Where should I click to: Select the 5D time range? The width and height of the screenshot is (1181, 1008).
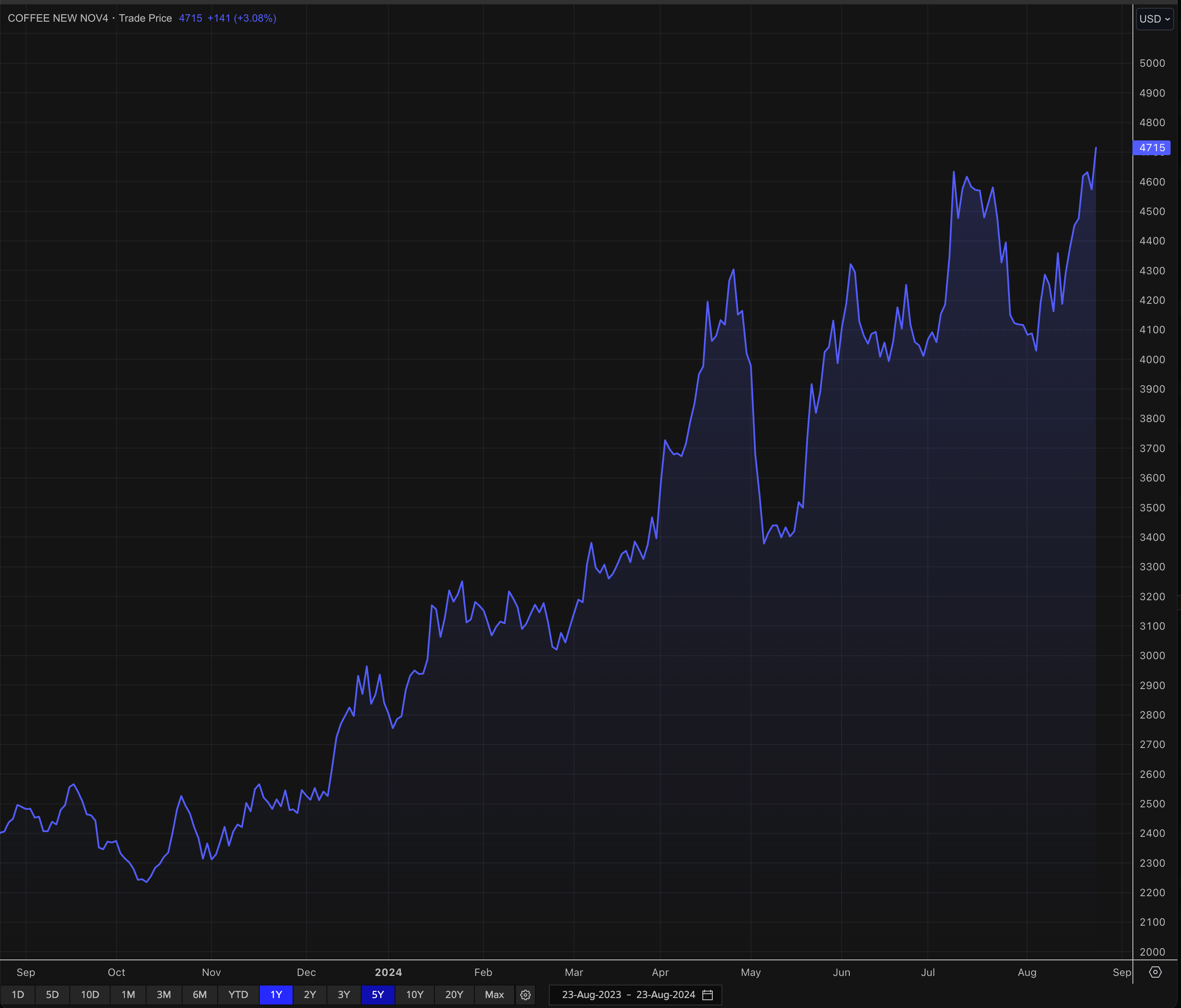pos(52,995)
